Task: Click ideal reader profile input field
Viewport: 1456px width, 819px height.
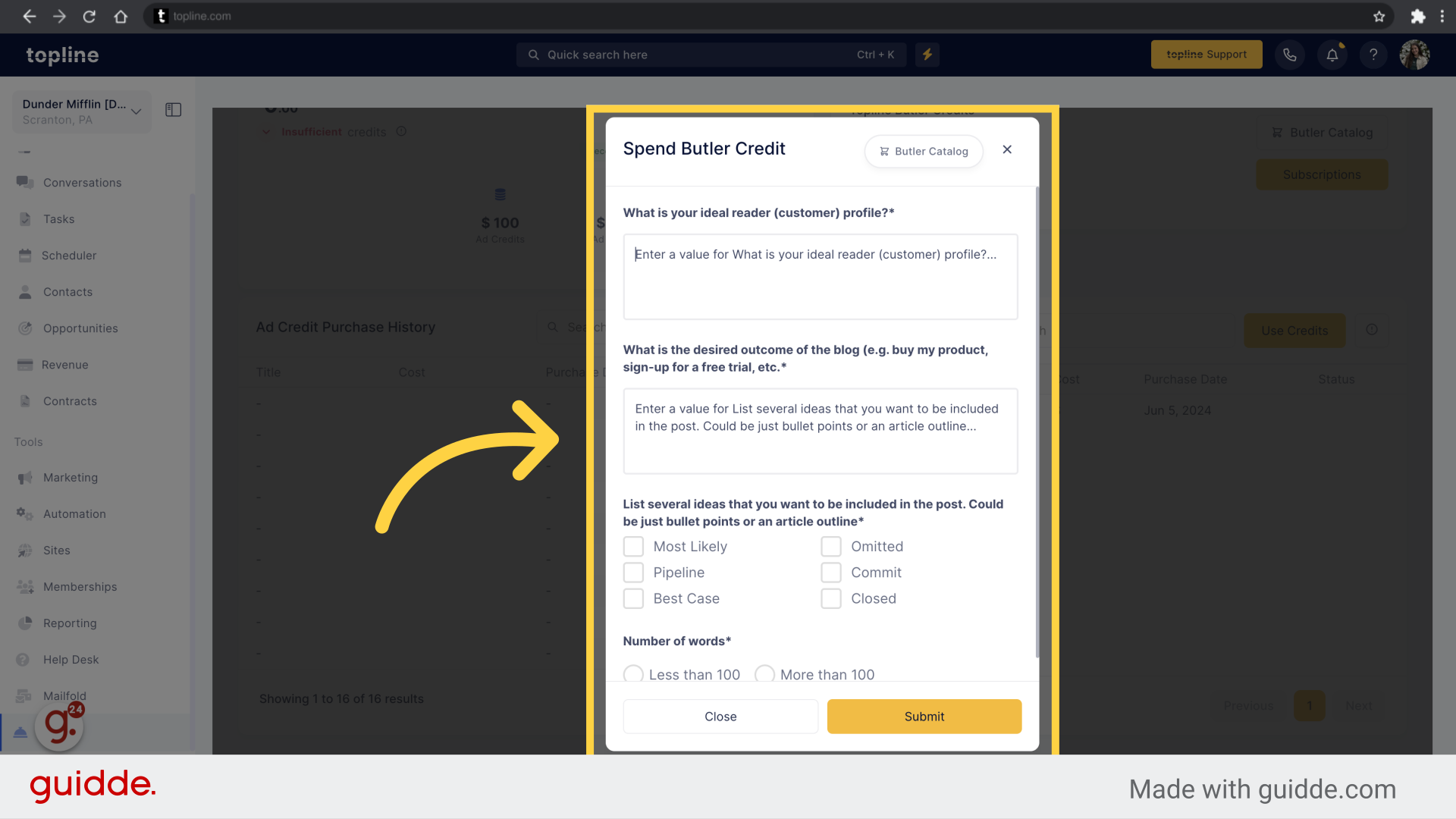Action: point(820,276)
